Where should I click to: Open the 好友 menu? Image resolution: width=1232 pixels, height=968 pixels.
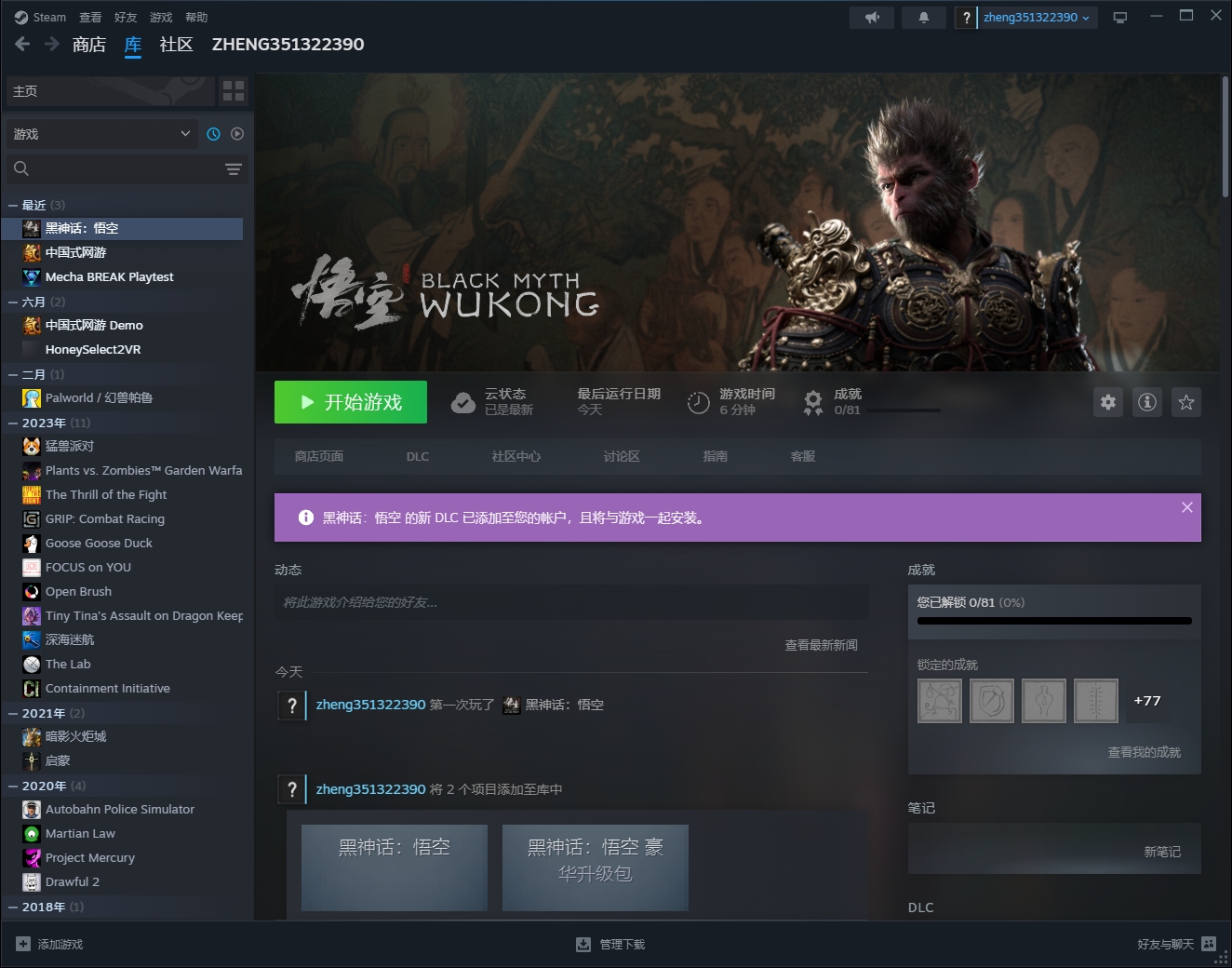point(126,18)
